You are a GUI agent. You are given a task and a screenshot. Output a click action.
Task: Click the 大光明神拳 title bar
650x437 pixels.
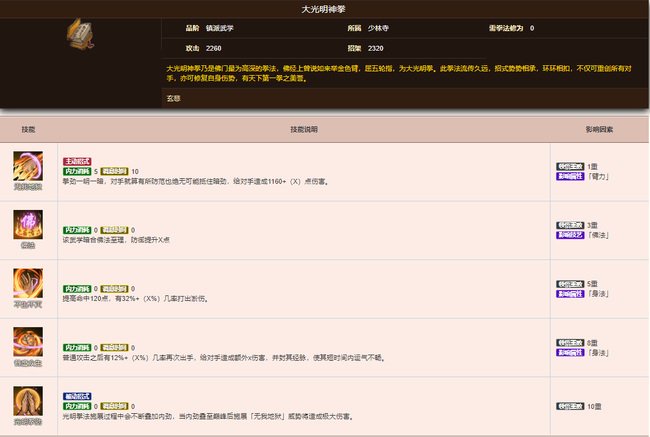click(325, 8)
